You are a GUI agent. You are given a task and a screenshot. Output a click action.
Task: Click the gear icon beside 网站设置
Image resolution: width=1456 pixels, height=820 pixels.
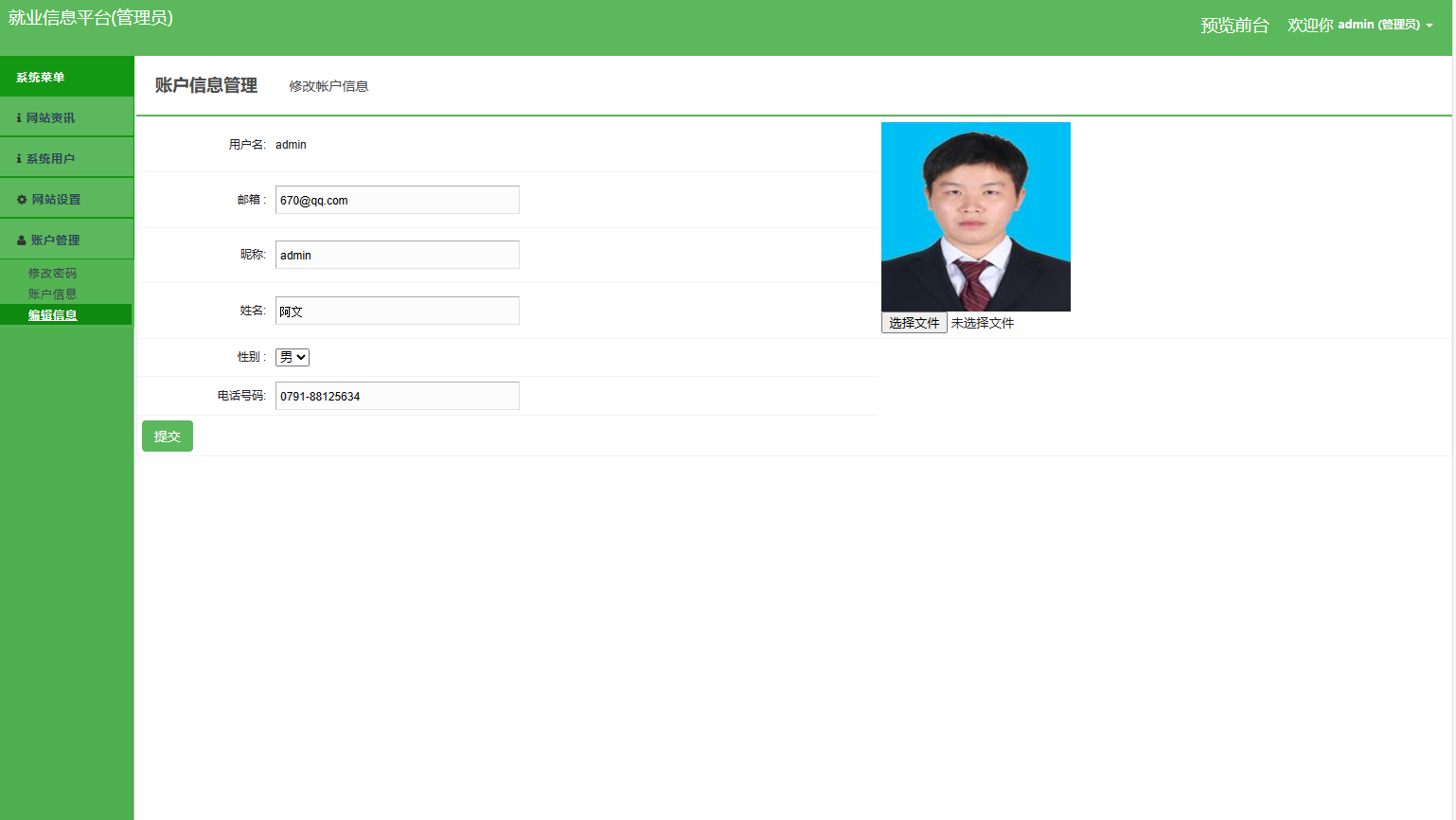point(22,200)
